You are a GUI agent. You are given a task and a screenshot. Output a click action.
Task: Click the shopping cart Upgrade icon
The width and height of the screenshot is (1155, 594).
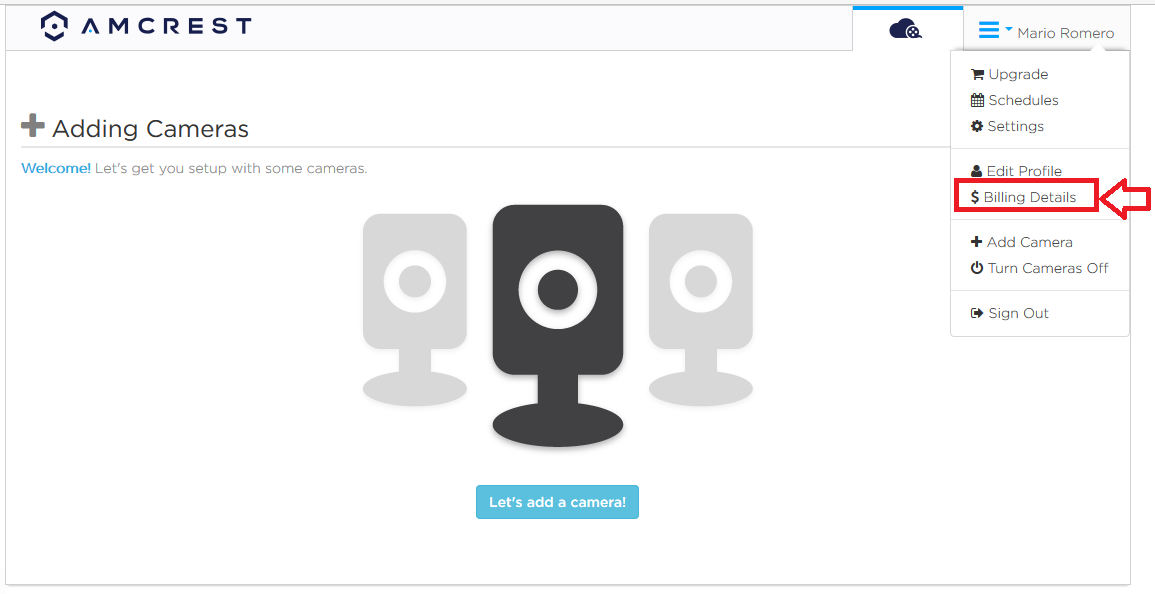(977, 74)
